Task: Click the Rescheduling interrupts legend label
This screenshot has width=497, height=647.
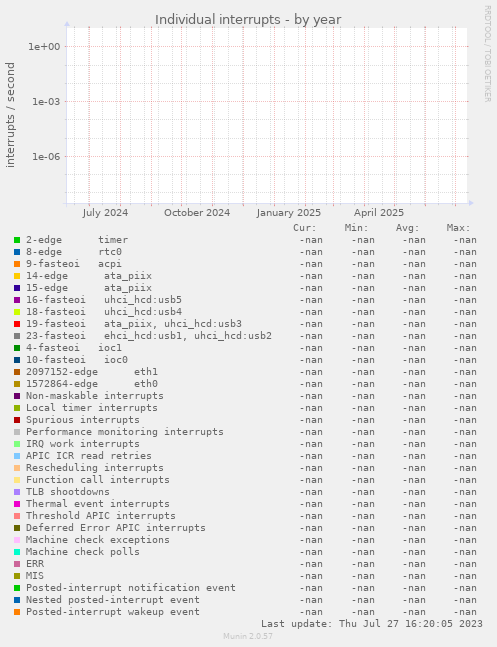Action: (95, 468)
